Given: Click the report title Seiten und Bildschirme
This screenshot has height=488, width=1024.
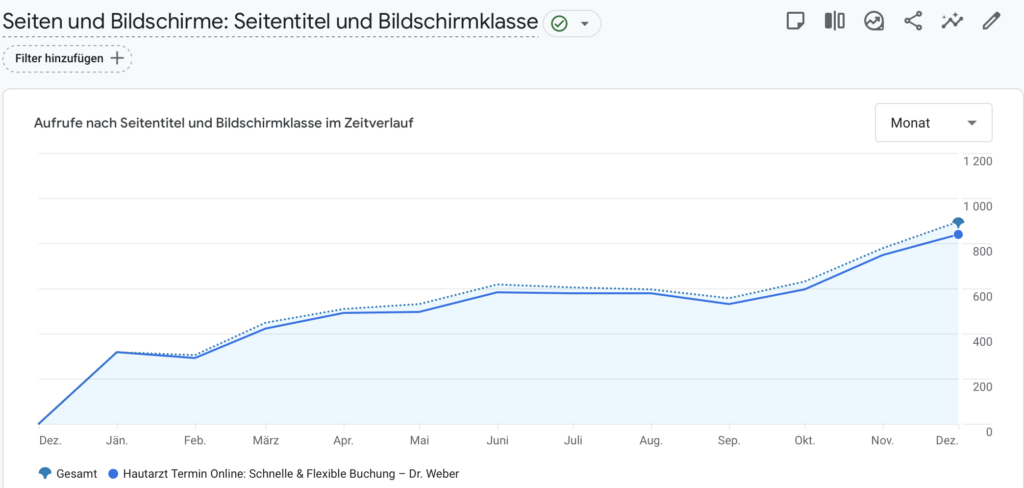Looking at the screenshot, I should tap(271, 21).
